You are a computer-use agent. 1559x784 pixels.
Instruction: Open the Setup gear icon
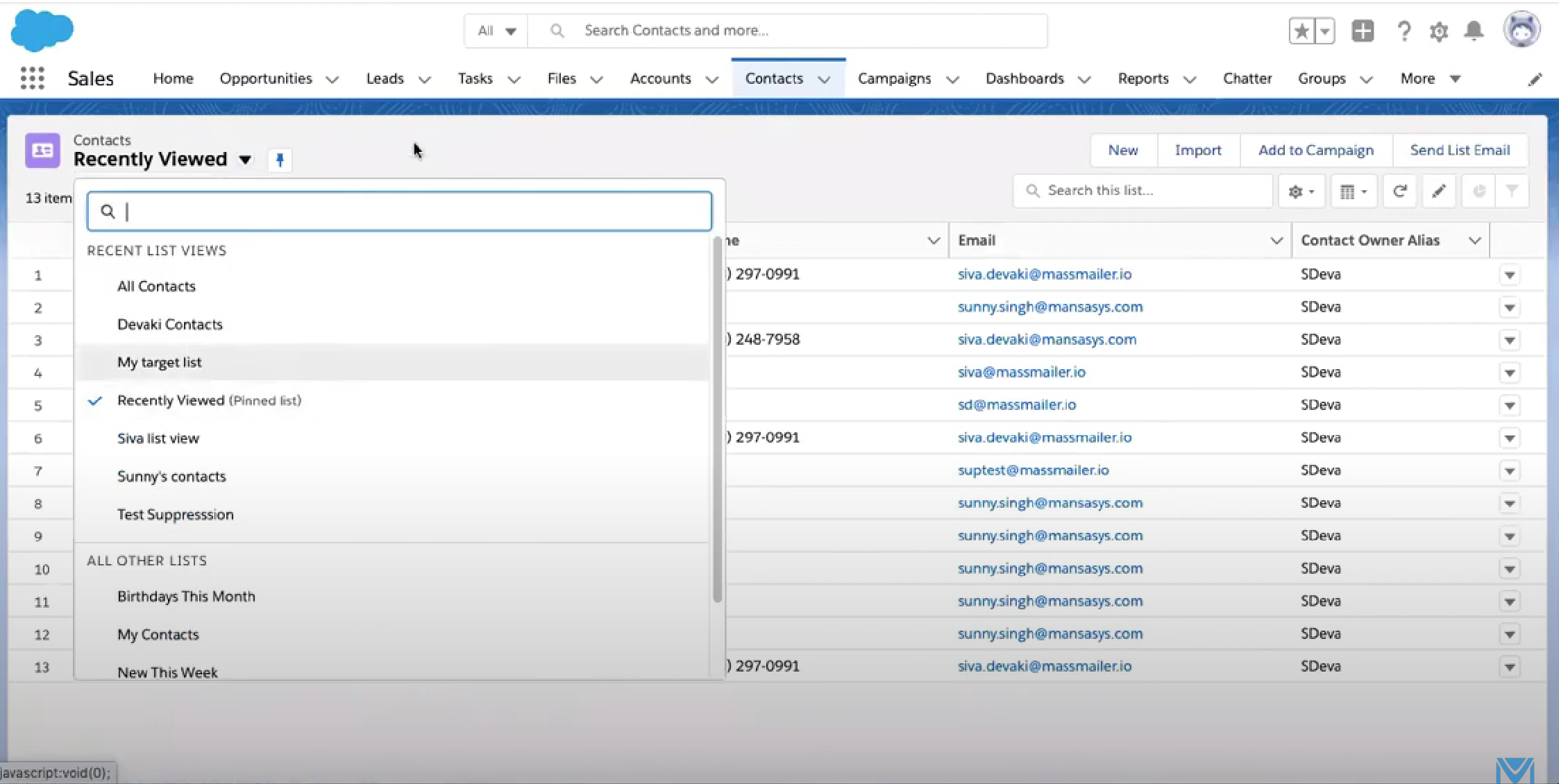click(1439, 31)
